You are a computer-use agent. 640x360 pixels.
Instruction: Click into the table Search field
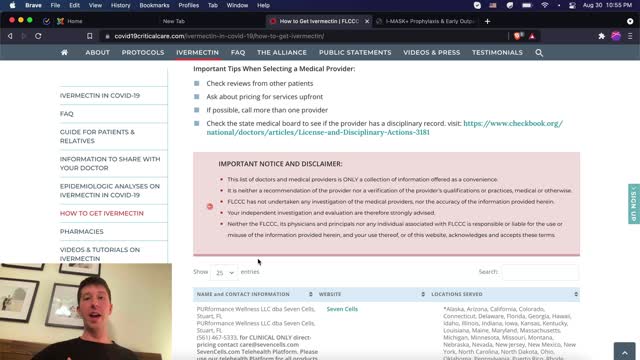(540, 272)
